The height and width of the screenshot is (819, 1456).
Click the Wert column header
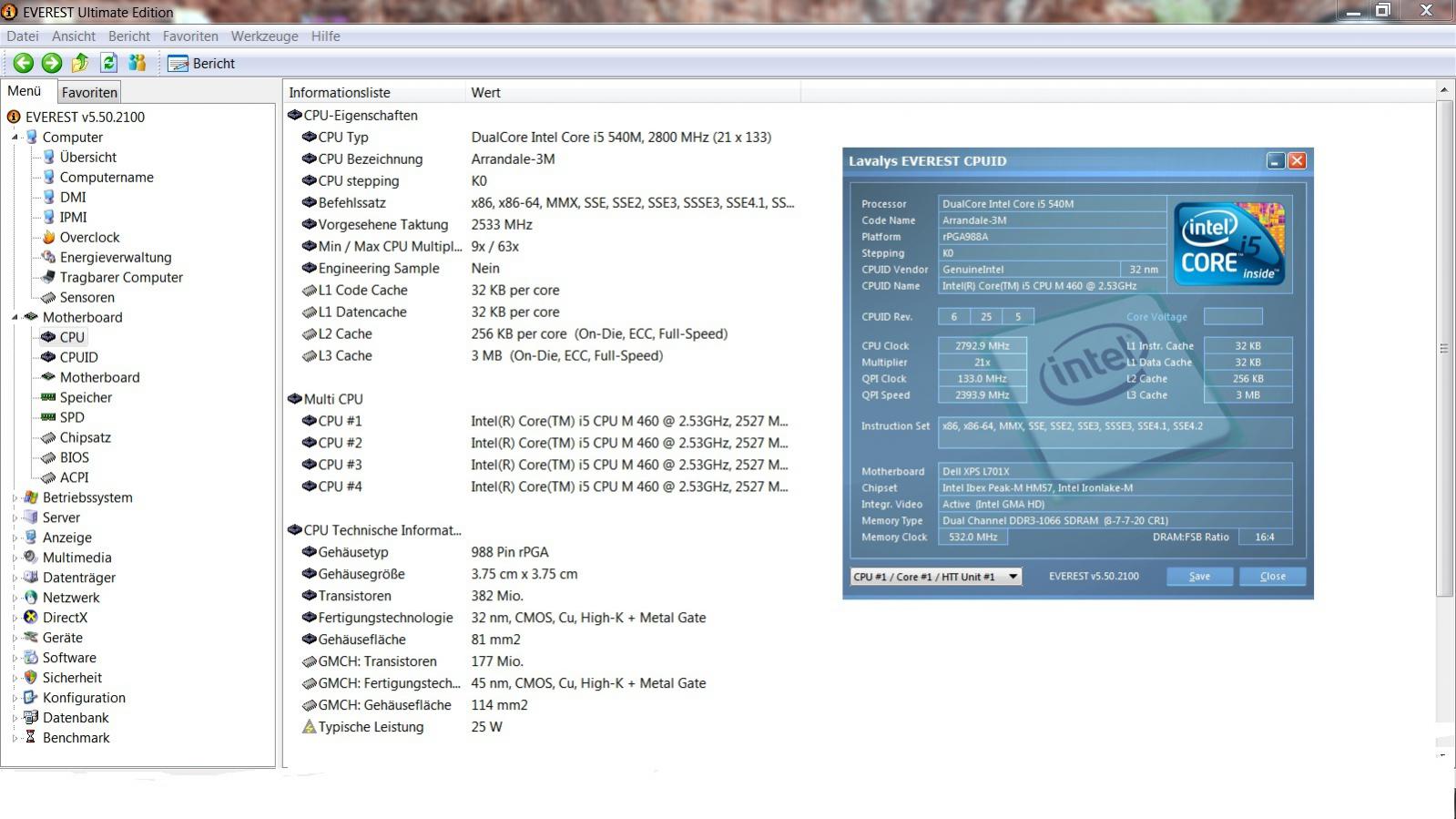click(633, 92)
